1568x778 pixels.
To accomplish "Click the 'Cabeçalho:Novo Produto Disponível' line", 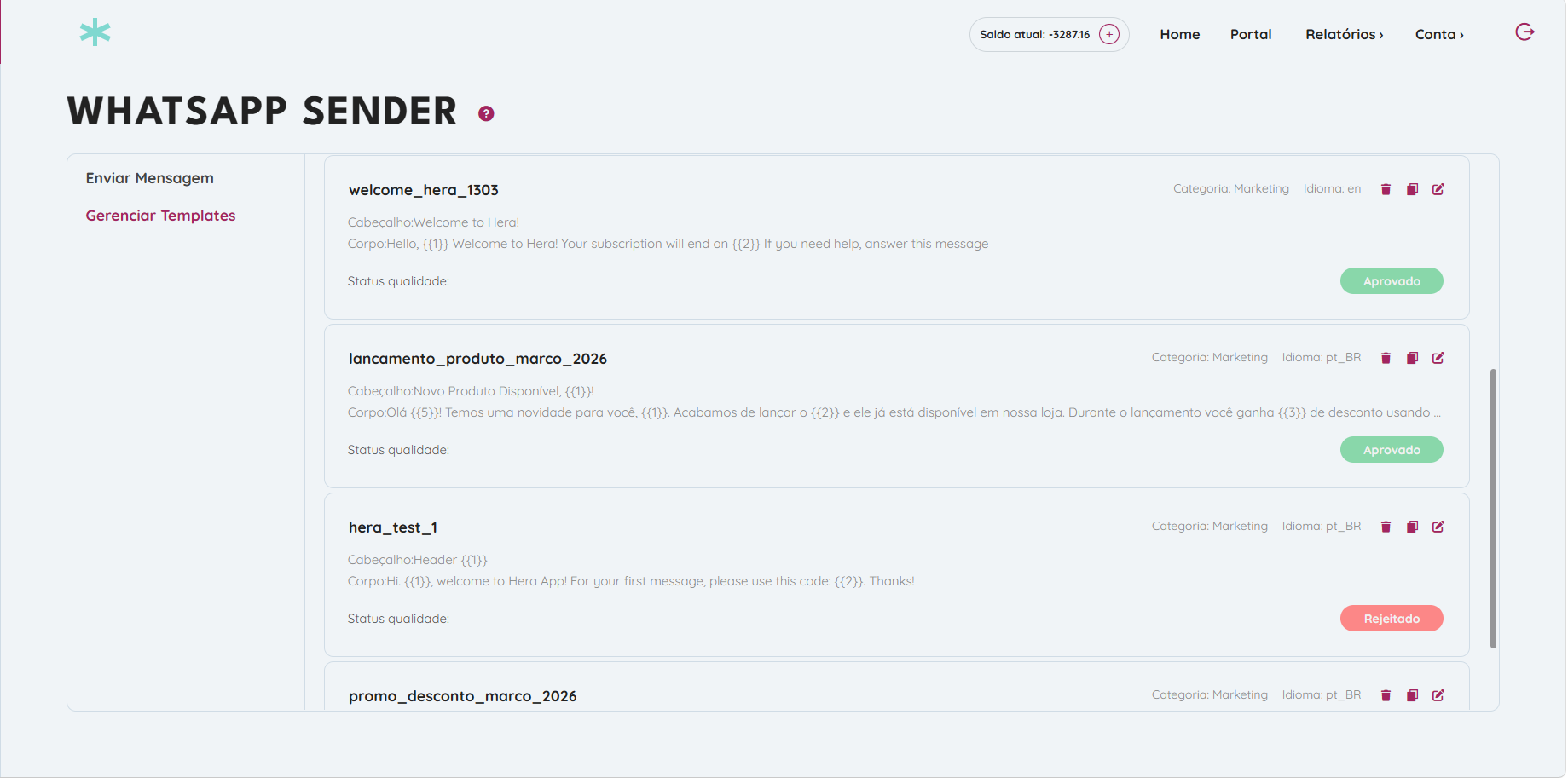I will coord(471,391).
